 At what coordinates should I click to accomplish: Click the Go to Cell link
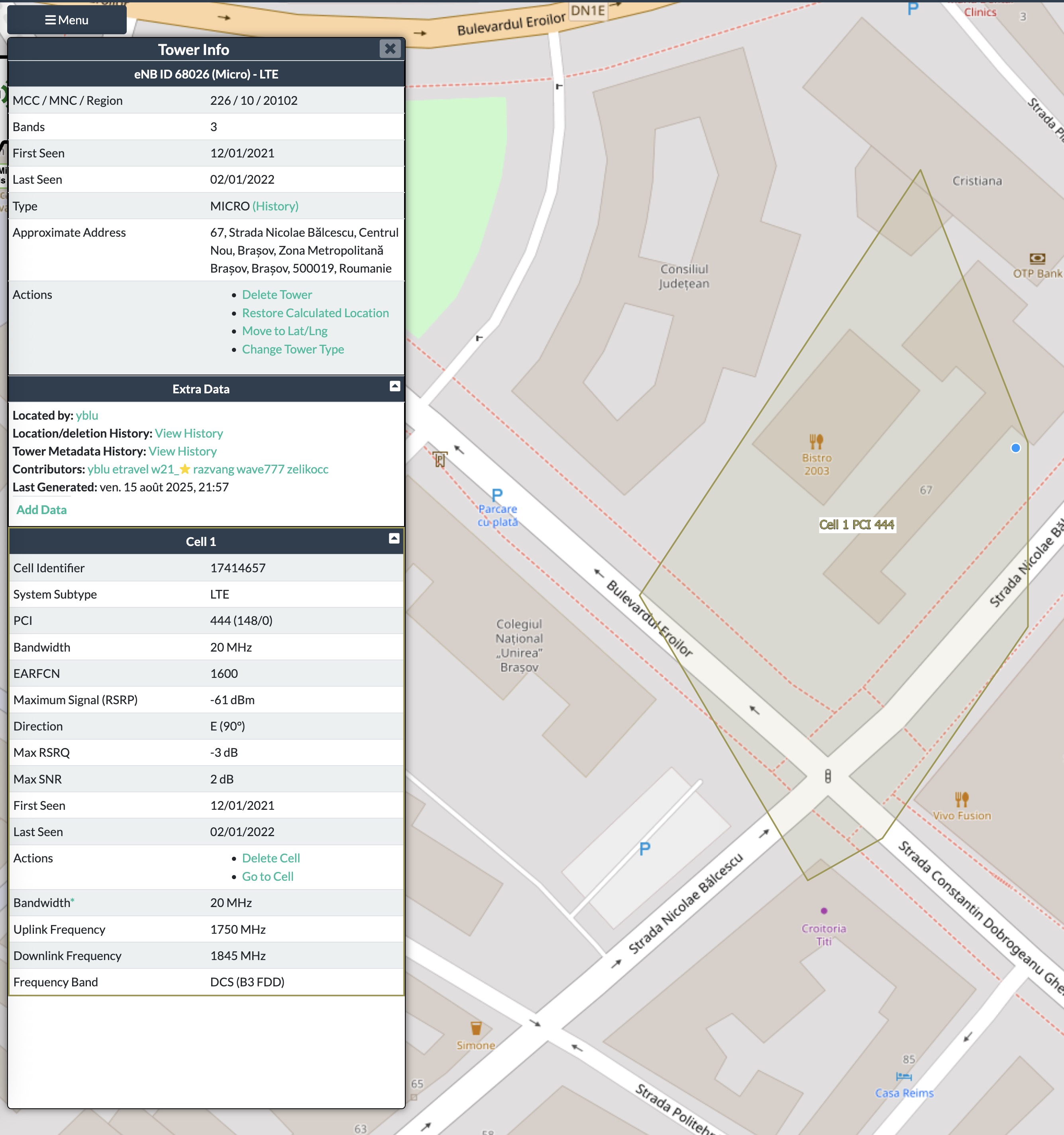pyautogui.click(x=268, y=876)
